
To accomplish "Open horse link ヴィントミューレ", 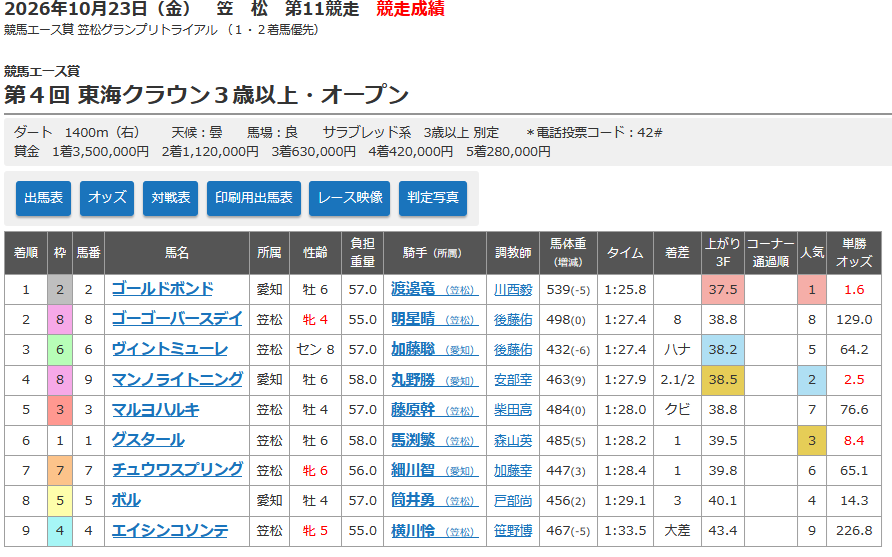I will (x=170, y=349).
